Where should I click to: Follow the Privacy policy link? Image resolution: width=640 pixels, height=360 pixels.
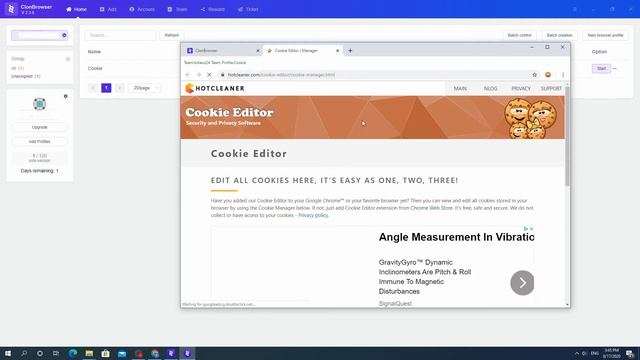pyautogui.click(x=313, y=215)
